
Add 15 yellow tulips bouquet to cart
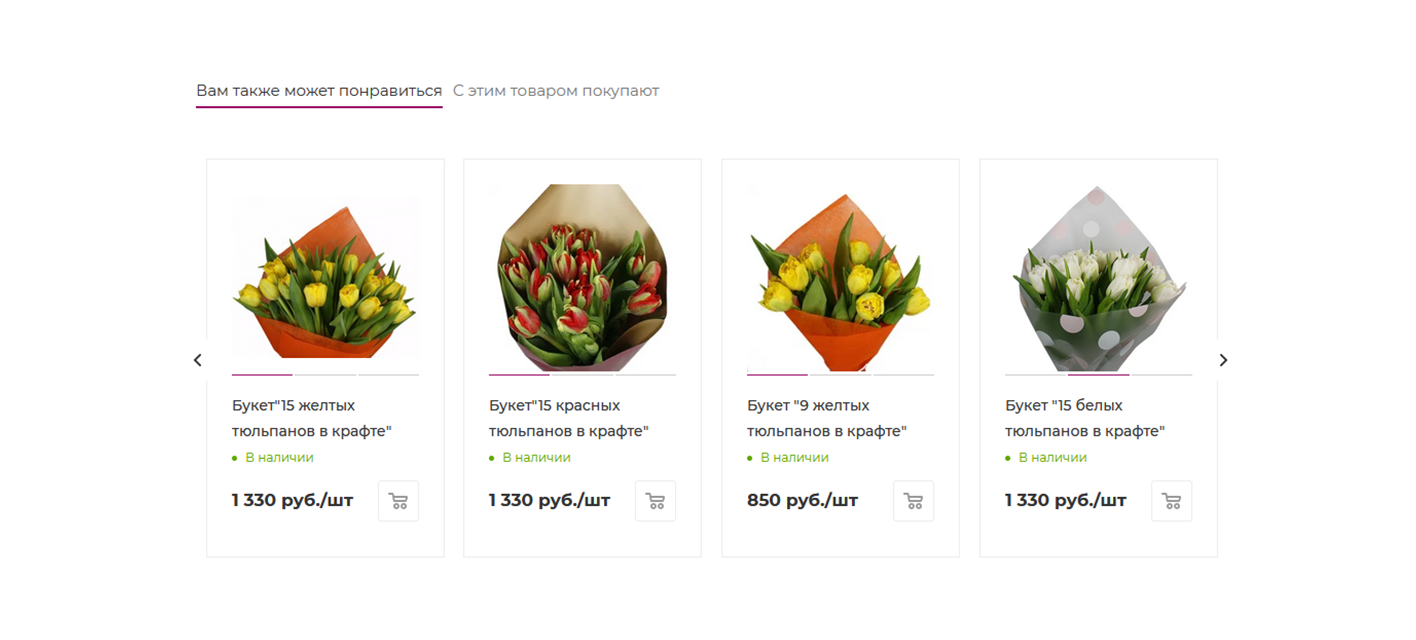398,501
